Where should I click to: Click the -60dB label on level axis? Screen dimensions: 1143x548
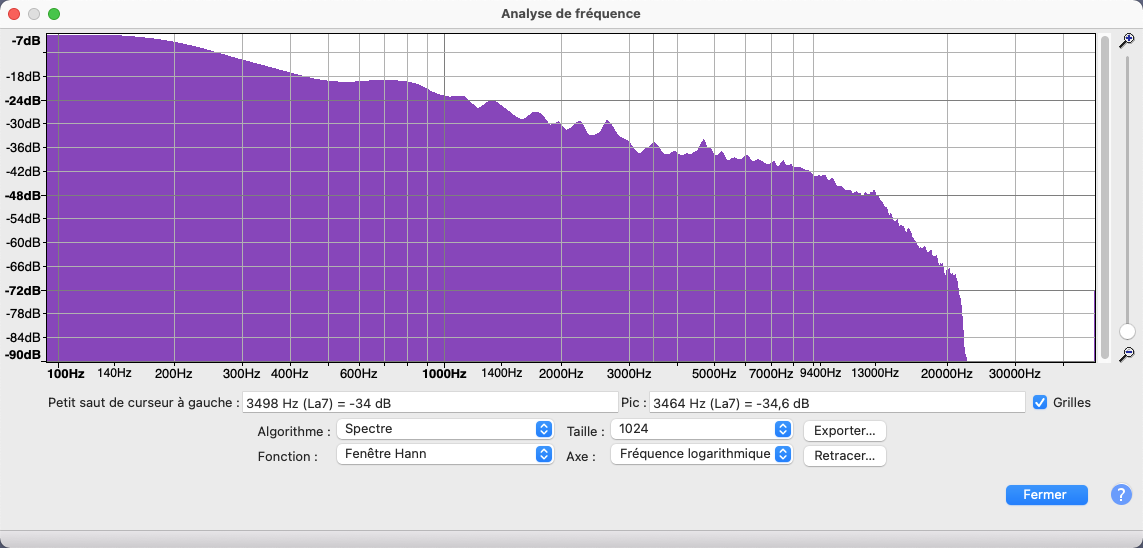(x=23, y=243)
